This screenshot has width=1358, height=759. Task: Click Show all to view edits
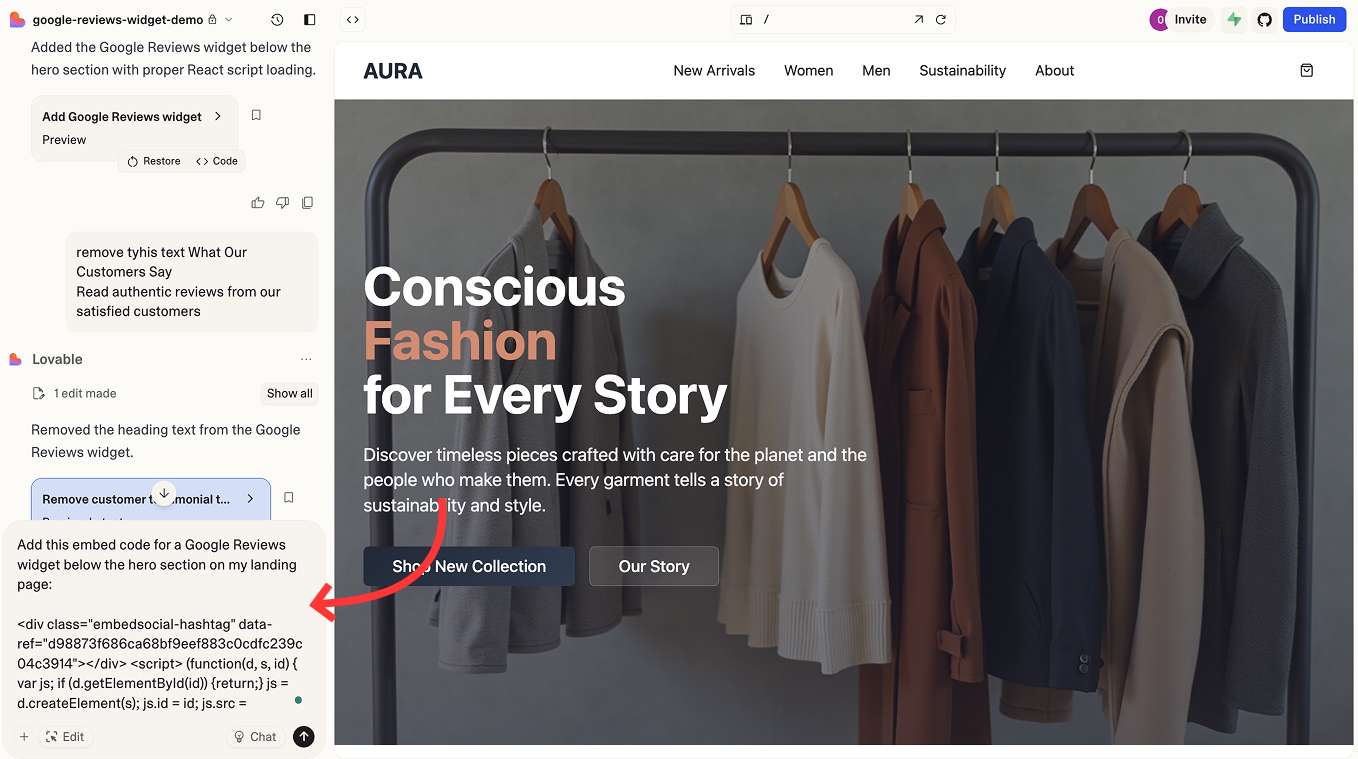click(289, 393)
